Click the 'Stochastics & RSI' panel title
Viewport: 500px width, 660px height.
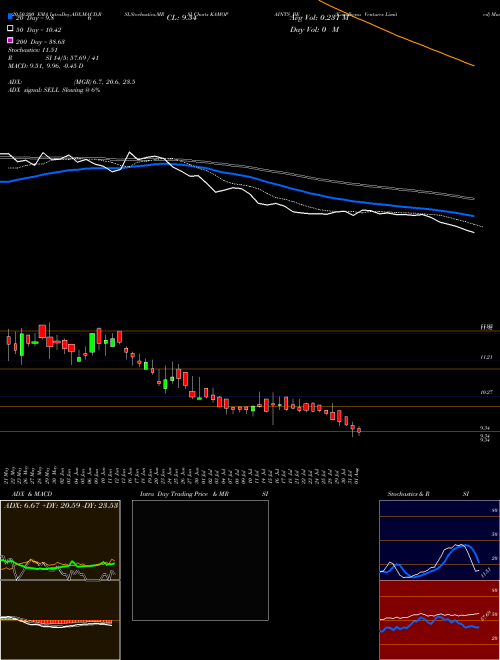[x=428, y=494]
